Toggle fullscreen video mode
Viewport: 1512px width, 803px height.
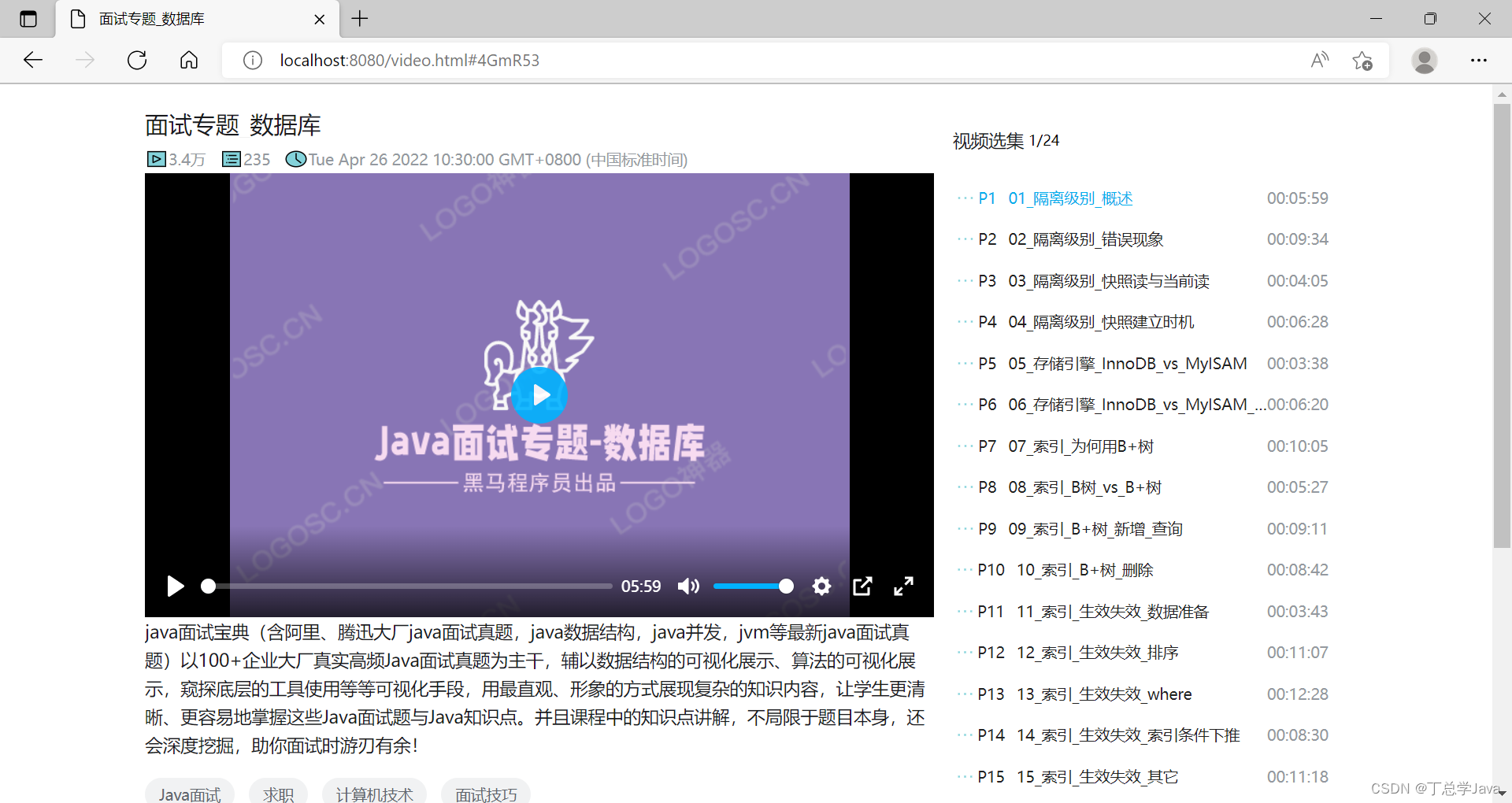click(903, 586)
